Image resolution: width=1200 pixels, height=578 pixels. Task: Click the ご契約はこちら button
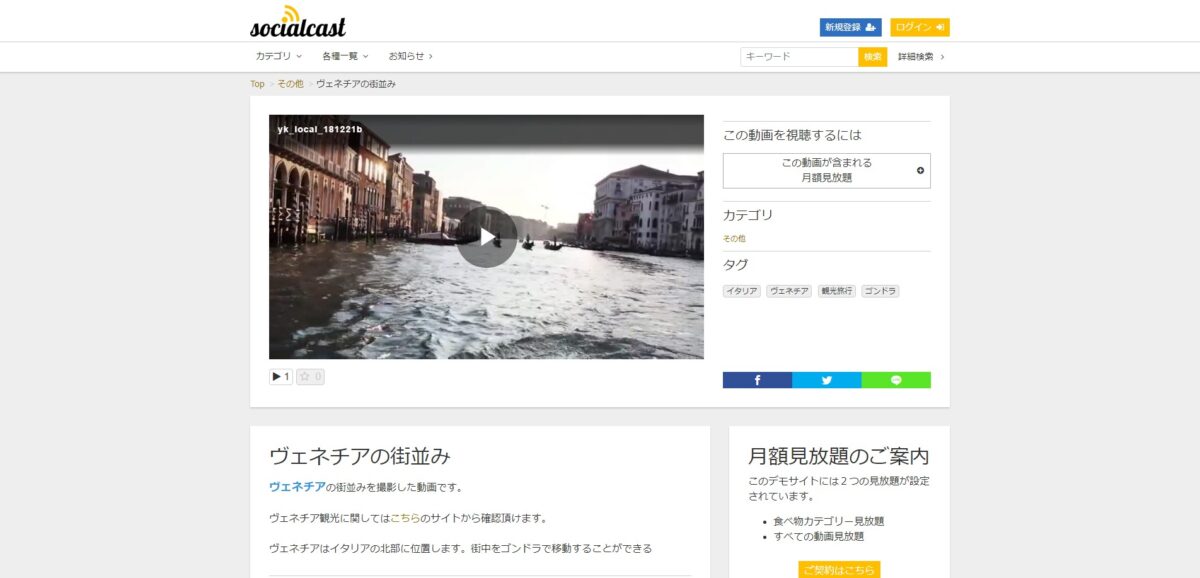839,570
